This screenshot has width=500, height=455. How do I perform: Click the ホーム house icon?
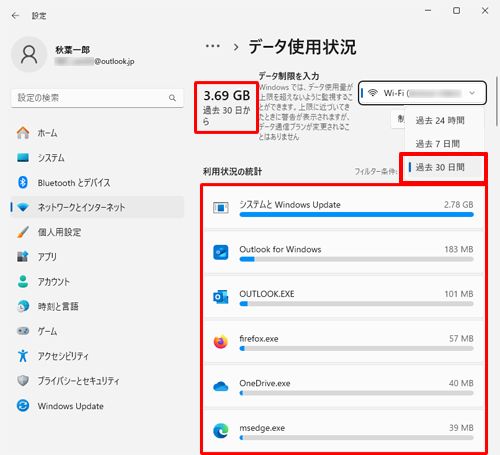(x=23, y=133)
